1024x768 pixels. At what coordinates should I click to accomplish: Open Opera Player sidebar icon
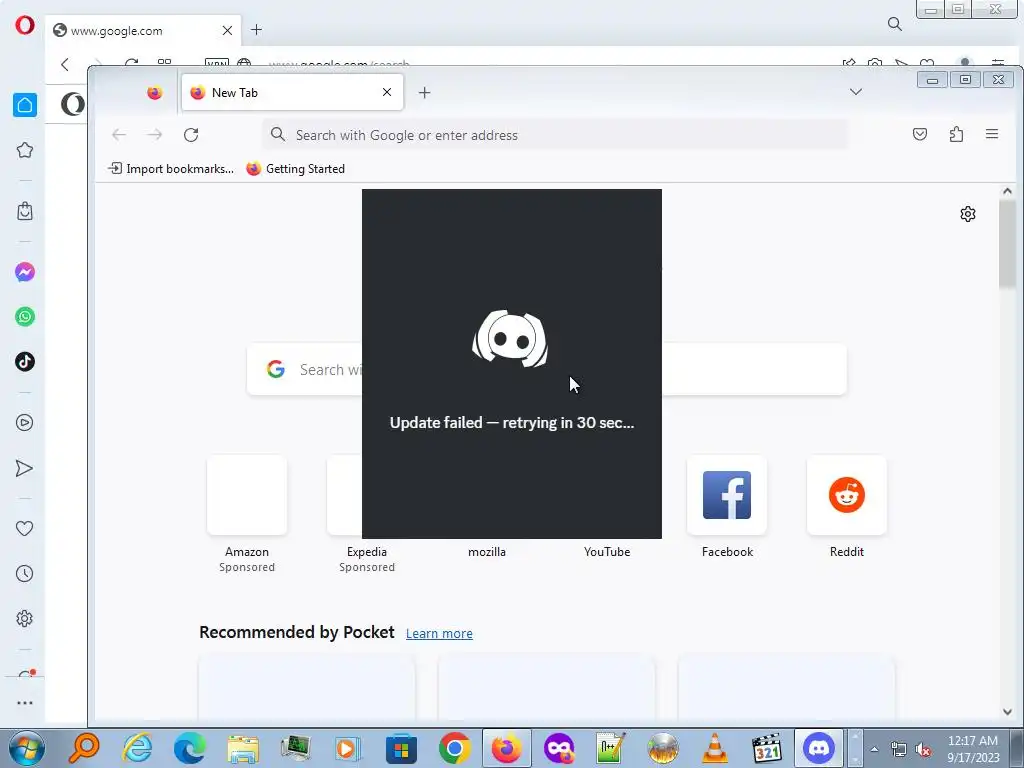[25, 423]
